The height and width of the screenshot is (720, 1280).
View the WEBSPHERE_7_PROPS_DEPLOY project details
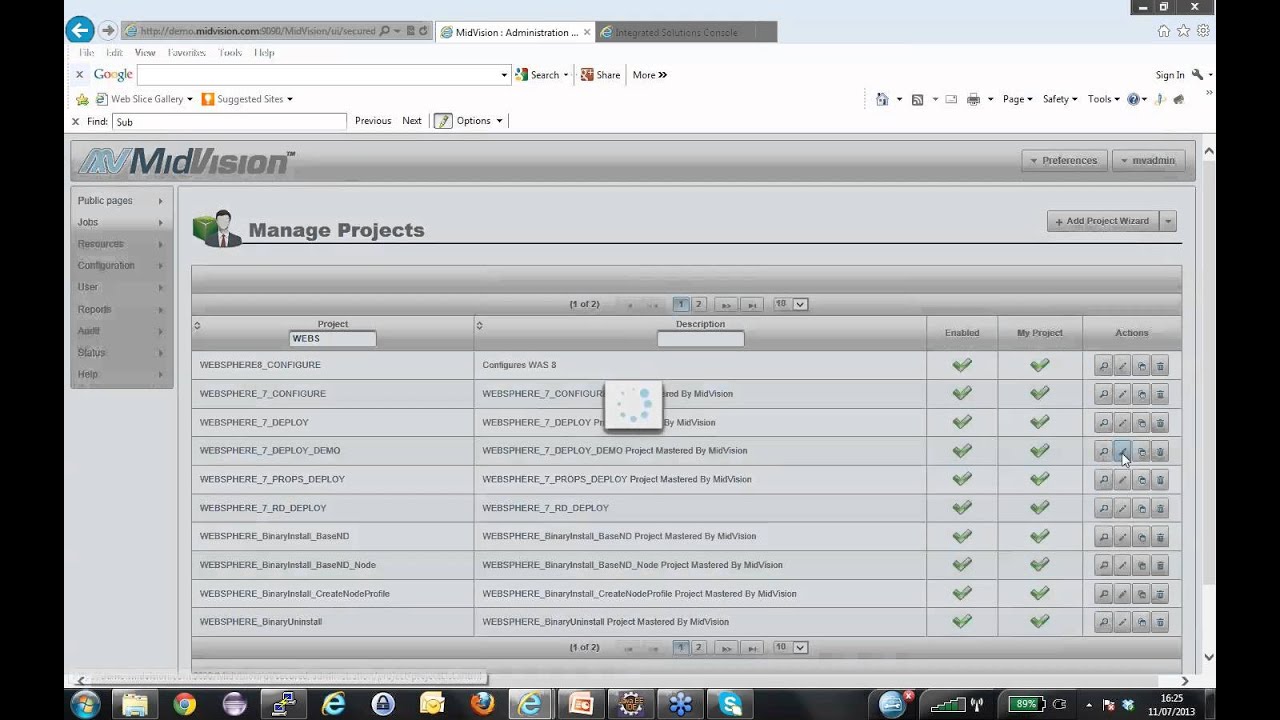click(1103, 480)
